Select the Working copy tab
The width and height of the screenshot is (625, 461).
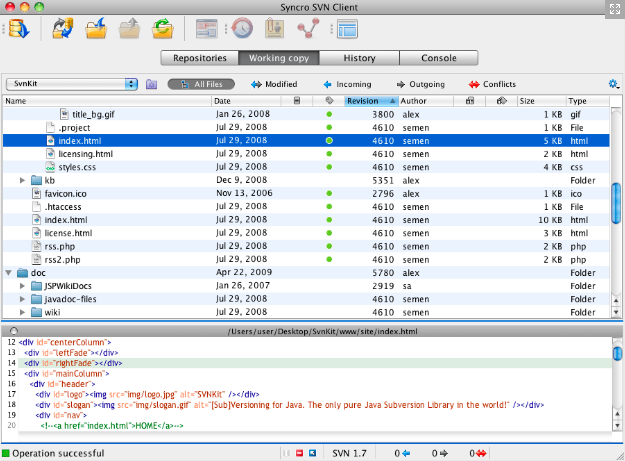click(x=279, y=58)
